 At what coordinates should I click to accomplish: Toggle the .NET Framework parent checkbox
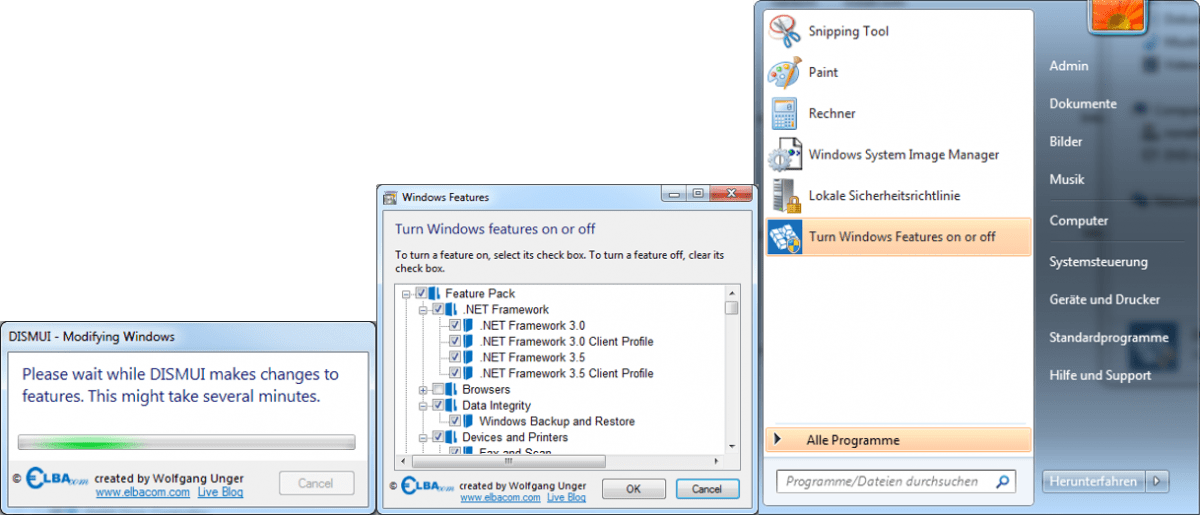pos(438,309)
